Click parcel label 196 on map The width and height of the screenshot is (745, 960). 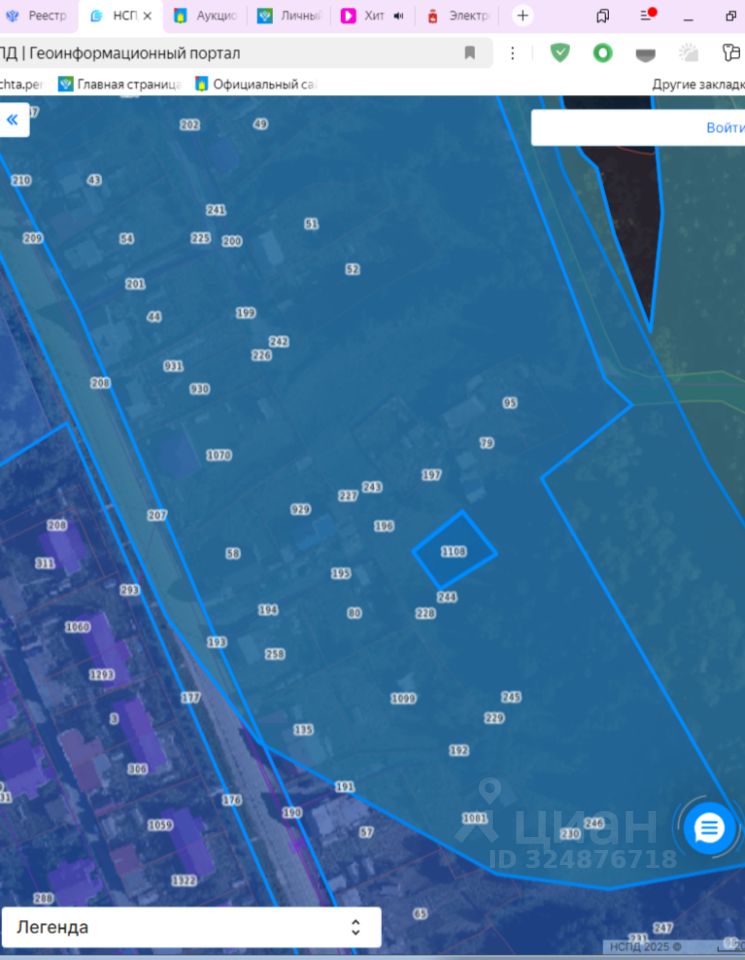(384, 526)
